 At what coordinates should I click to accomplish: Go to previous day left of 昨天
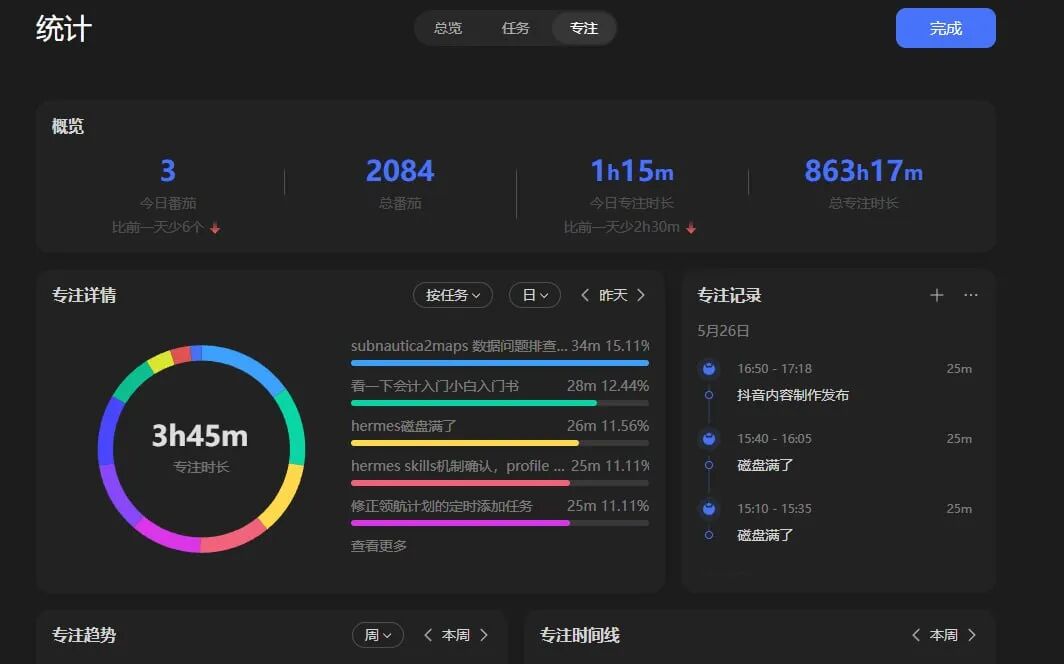click(585, 295)
